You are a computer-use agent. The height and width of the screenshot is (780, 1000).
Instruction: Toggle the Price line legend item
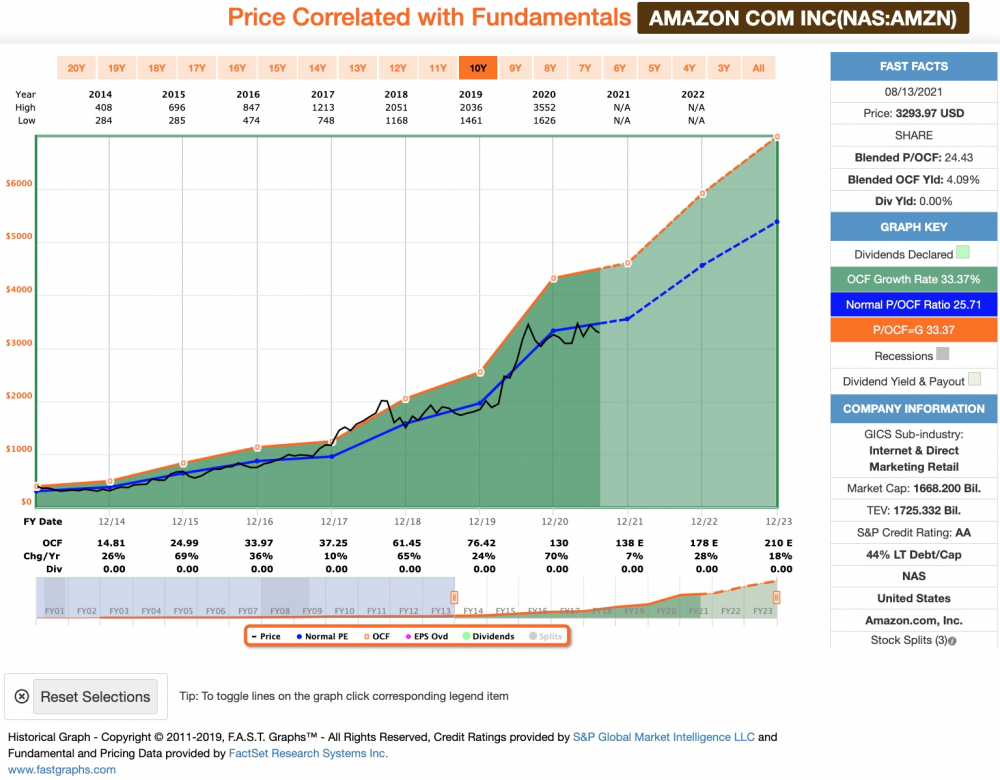tap(266, 637)
